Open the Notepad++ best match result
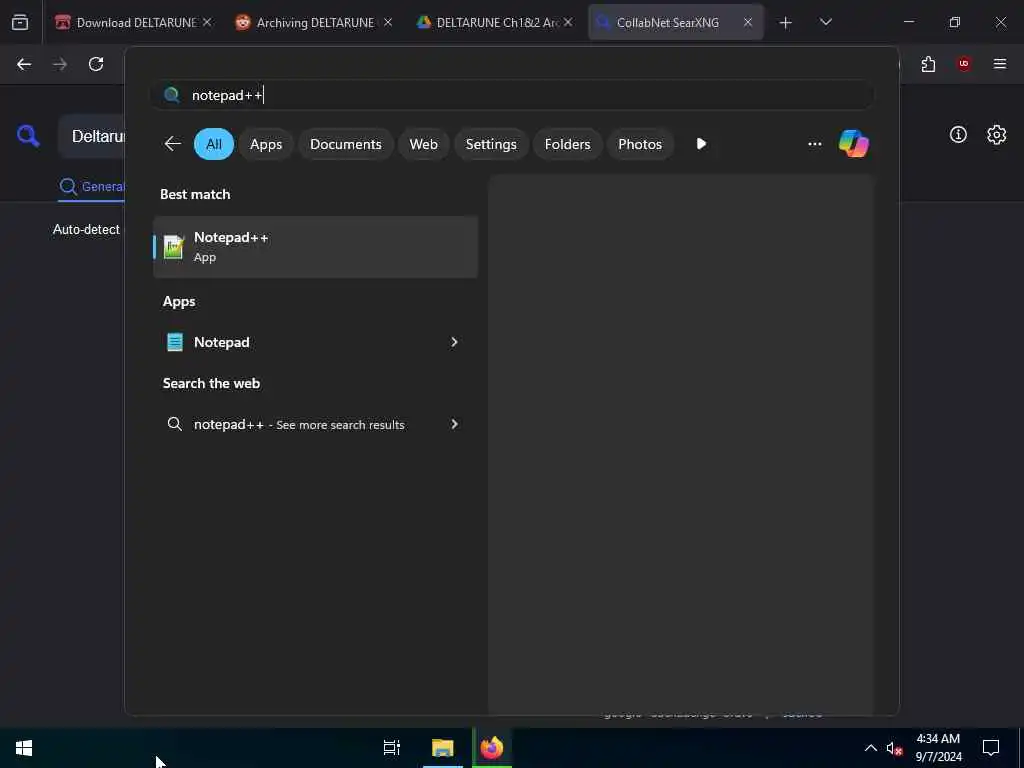Image resolution: width=1024 pixels, height=768 pixels. pyautogui.click(x=315, y=247)
